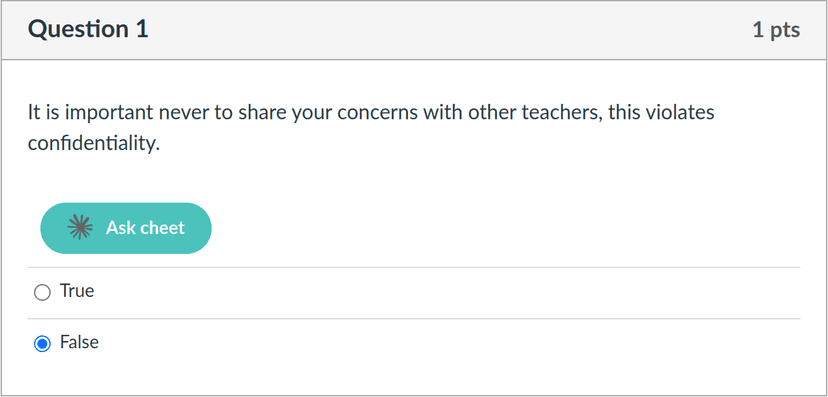This screenshot has height=397, width=828.
Task: Click the Question 1 heading
Action: click(x=88, y=29)
